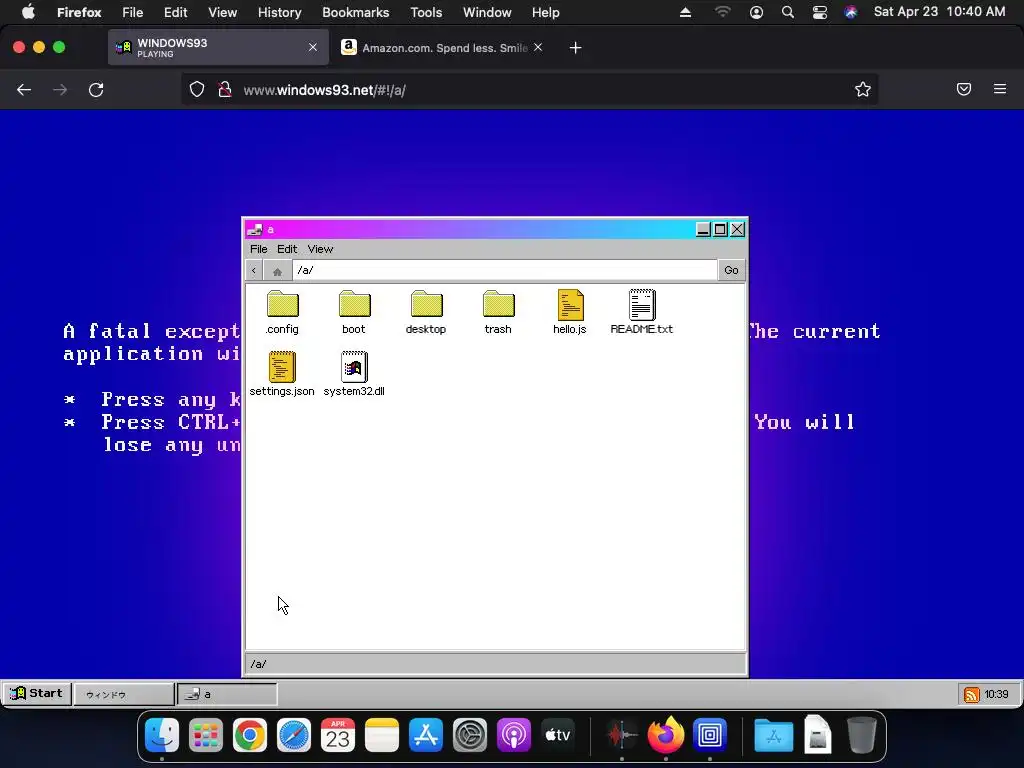Minimize the 'a' explorer window
The width and height of the screenshot is (1024, 768).
coord(703,229)
